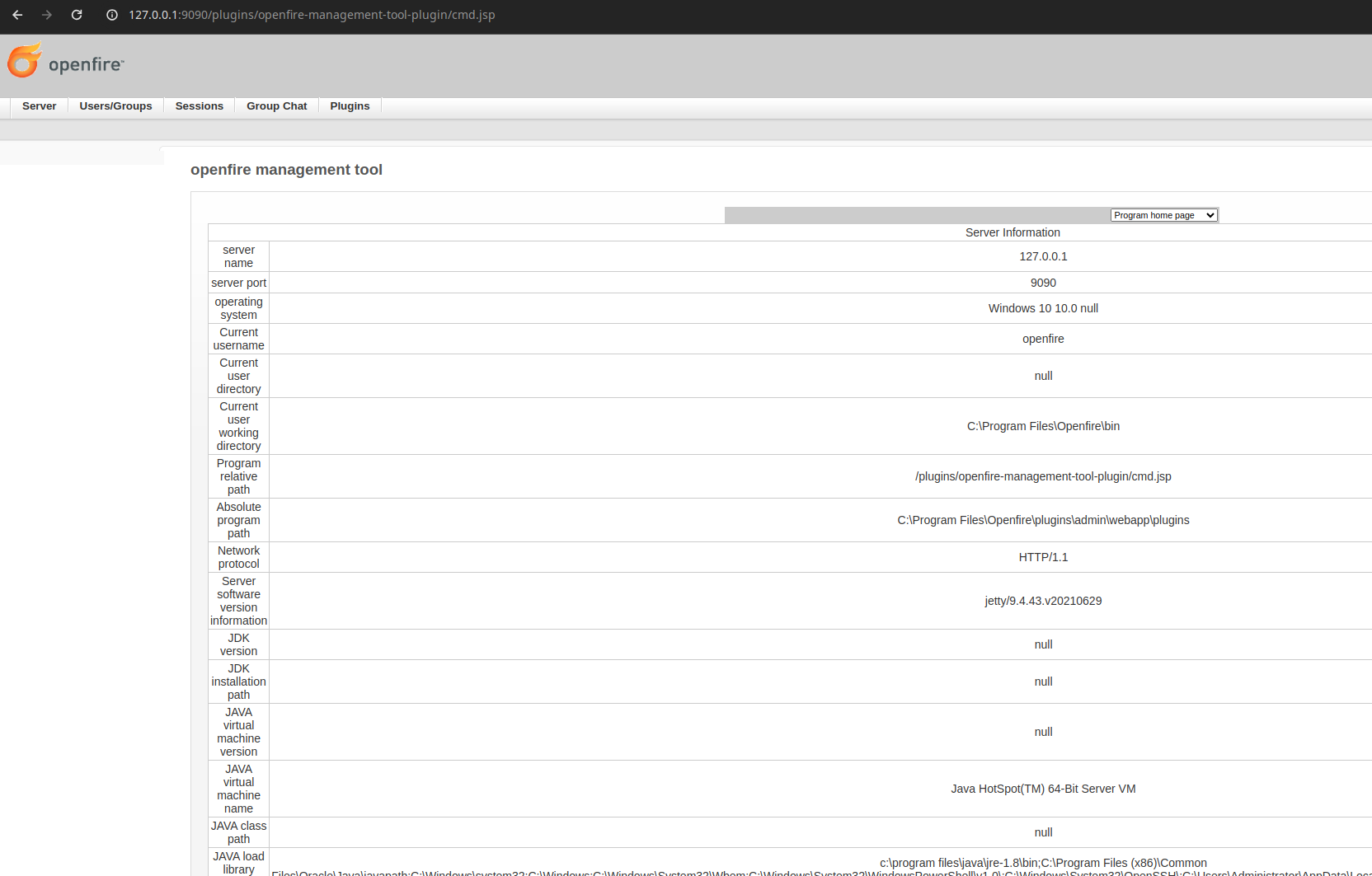Click the browser back arrow
The height and width of the screenshot is (876, 1372).
tap(17, 15)
